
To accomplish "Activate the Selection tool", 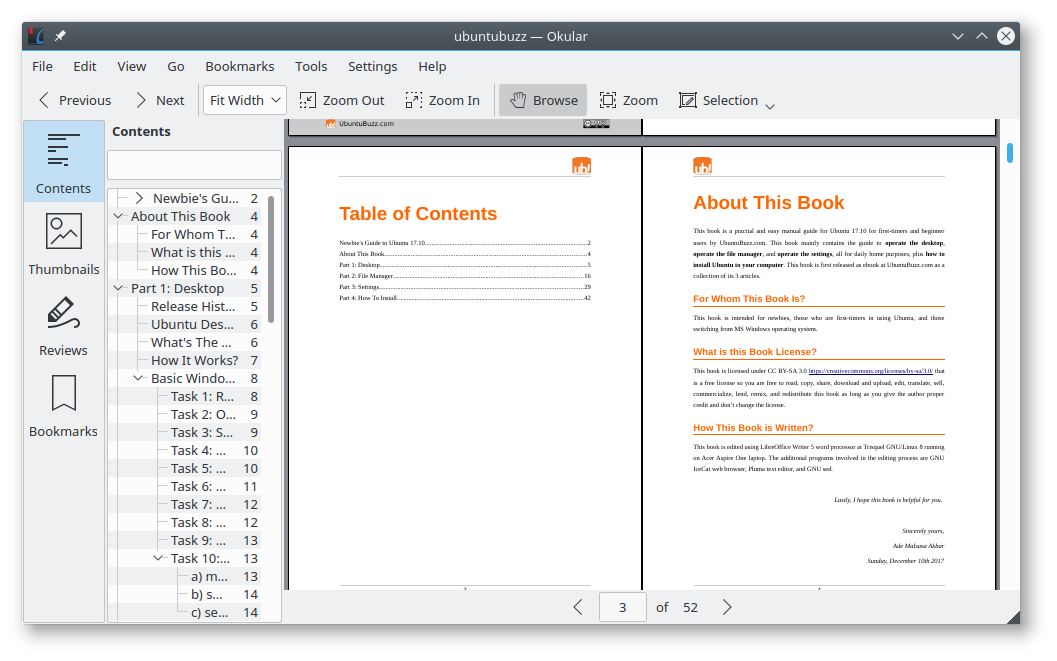I will pos(719,100).
